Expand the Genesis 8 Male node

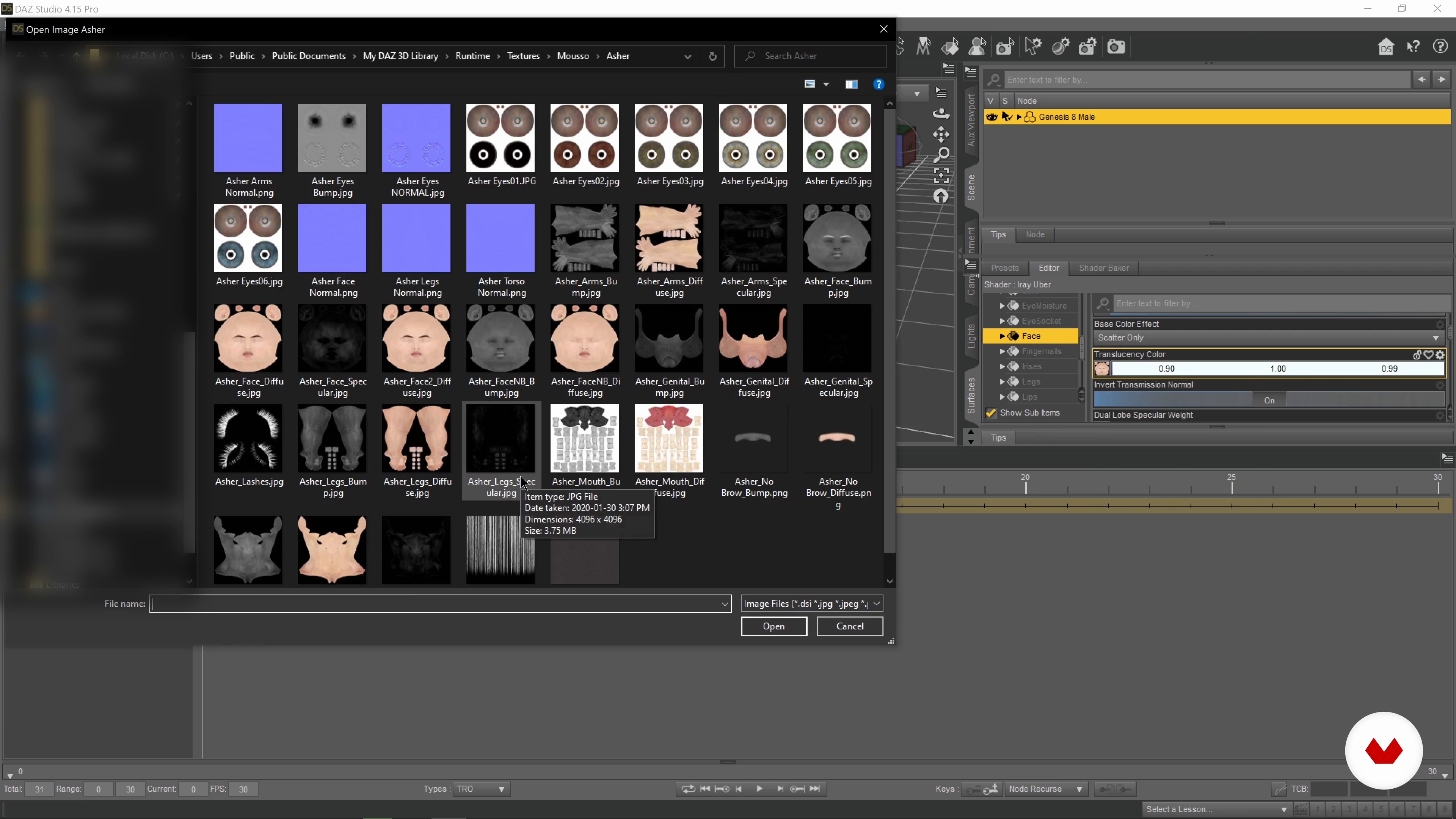click(1019, 117)
